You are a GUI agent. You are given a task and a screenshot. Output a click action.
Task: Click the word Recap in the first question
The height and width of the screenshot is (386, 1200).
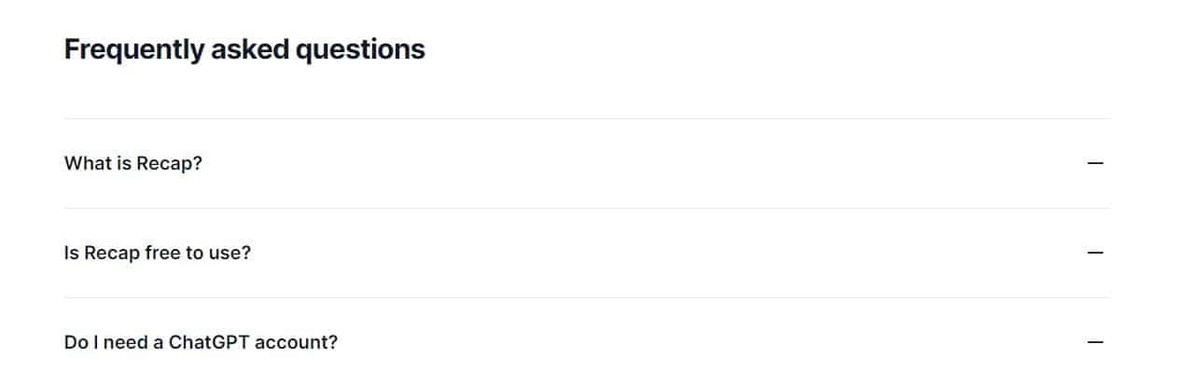pos(169,163)
